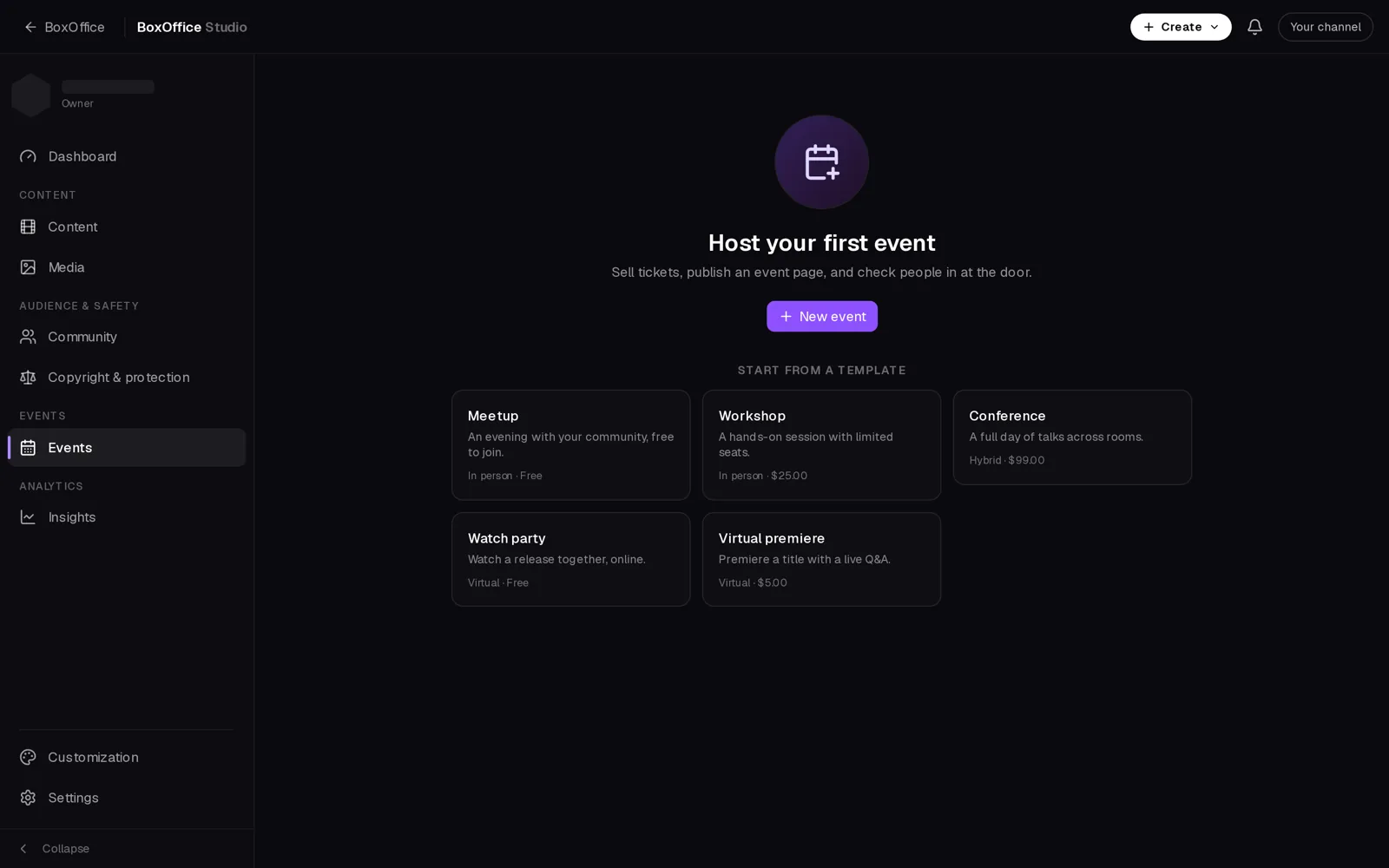Click the plus icon on Create
Image resolution: width=1389 pixels, height=868 pixels.
tap(1149, 27)
